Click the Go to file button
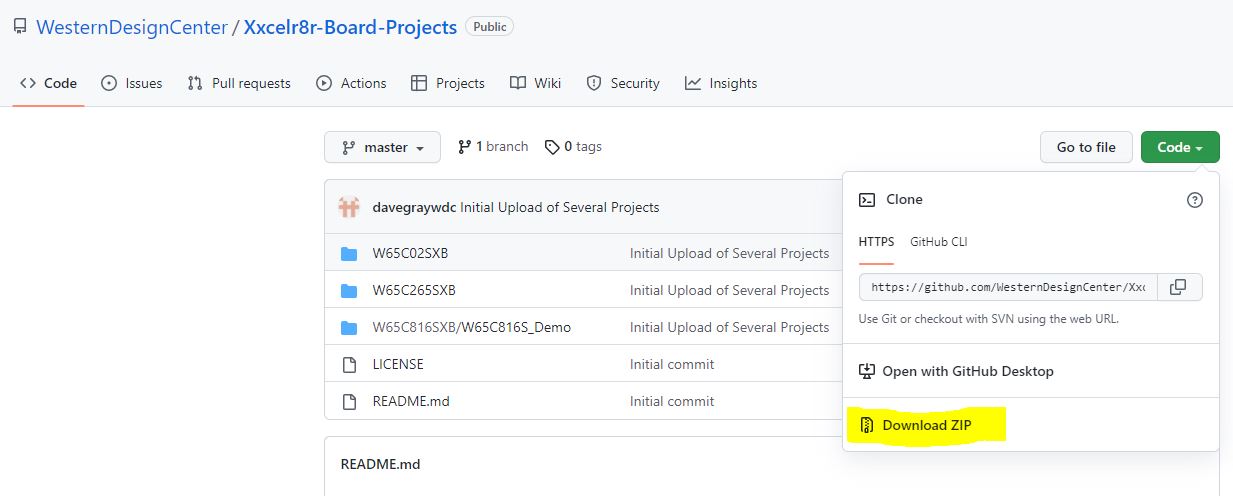This screenshot has height=496, width=1233. (1086, 147)
